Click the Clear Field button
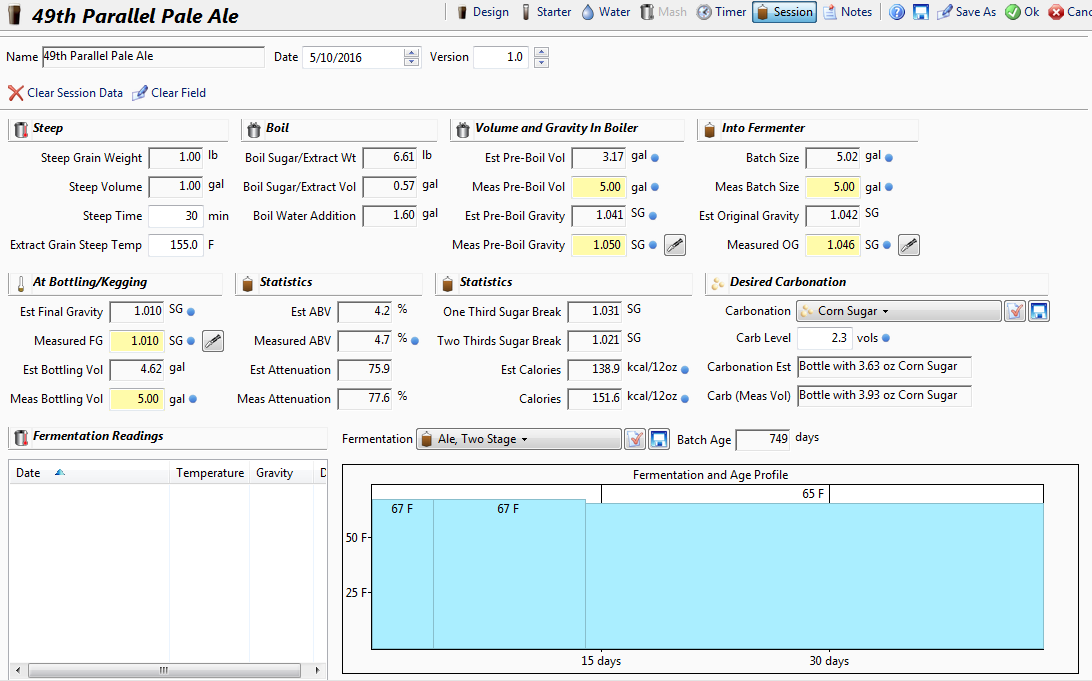The width and height of the screenshot is (1092, 681). coord(169,93)
